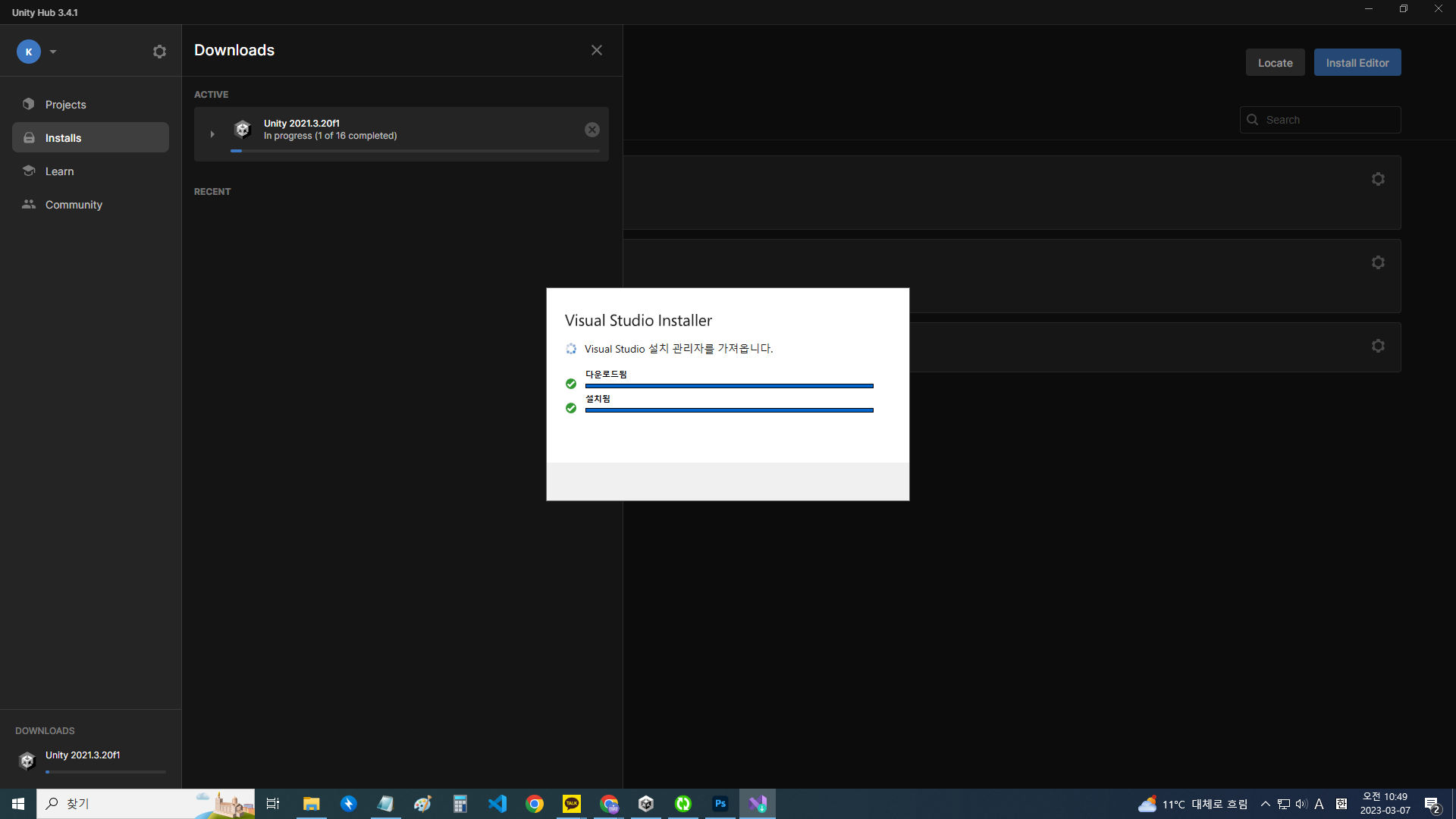The image size is (1456, 819).
Task: Open network status tray icon
Action: coord(1284,804)
